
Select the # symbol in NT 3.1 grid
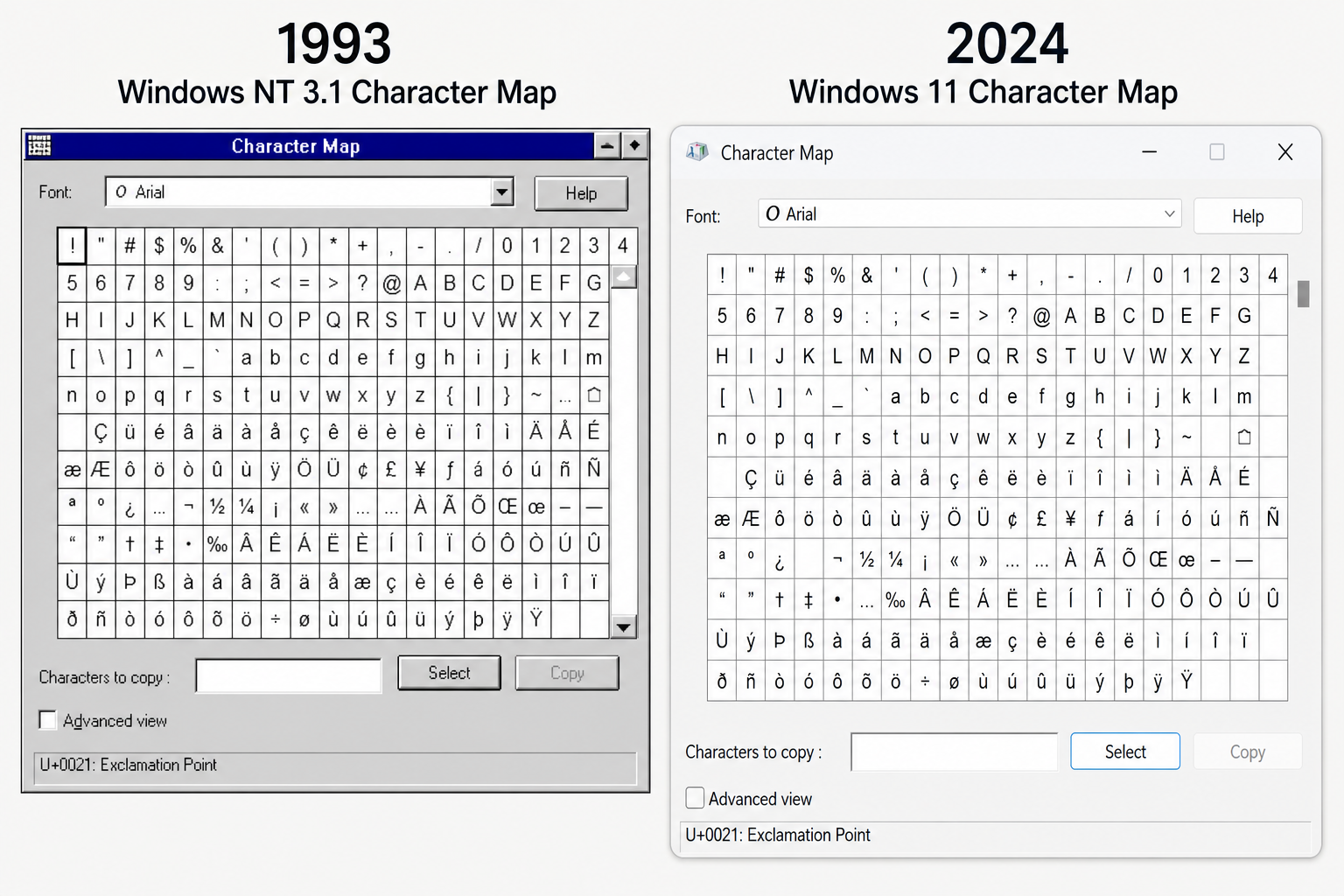[x=129, y=246]
